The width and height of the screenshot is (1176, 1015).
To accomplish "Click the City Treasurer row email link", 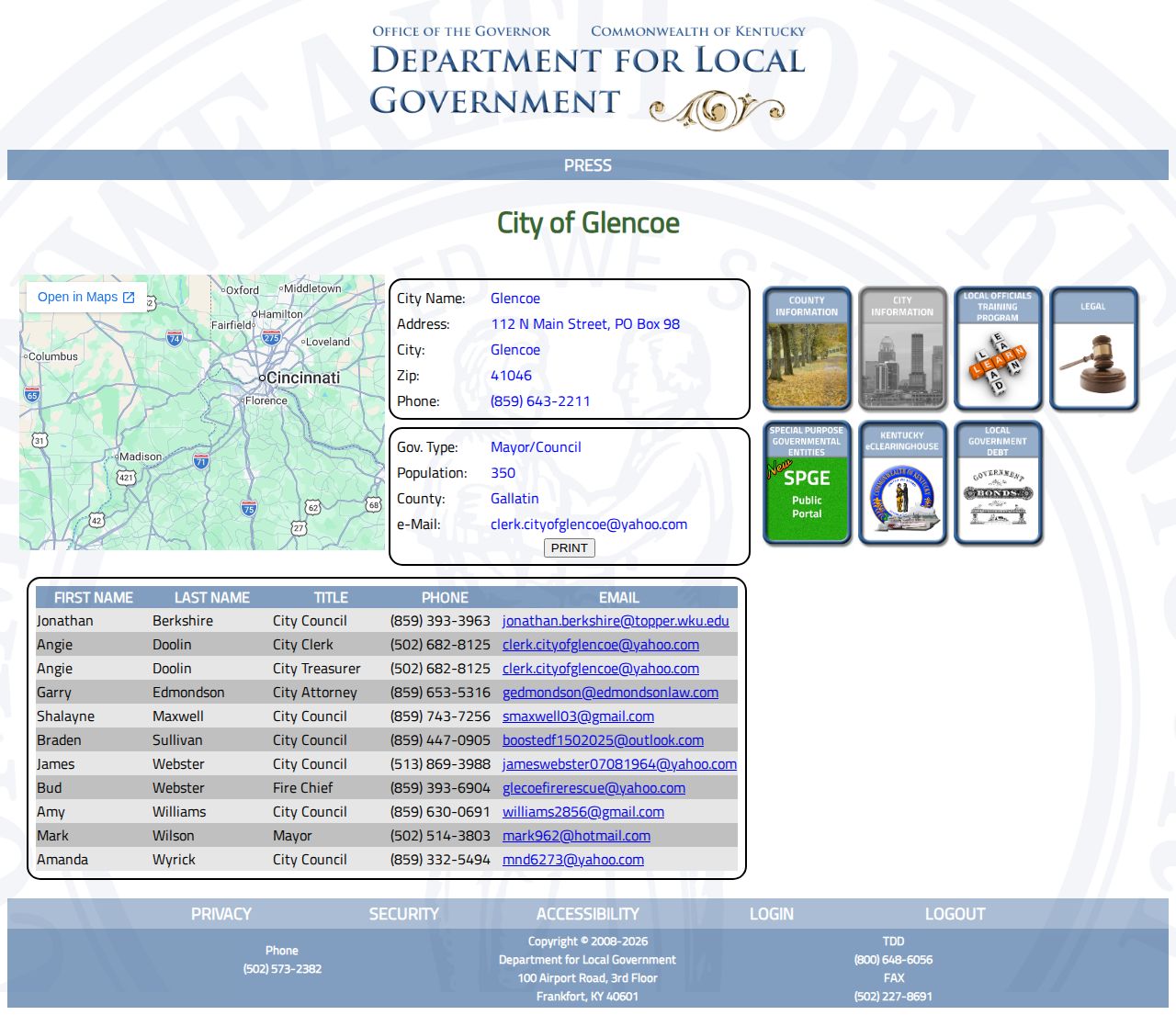I will coord(601,669).
